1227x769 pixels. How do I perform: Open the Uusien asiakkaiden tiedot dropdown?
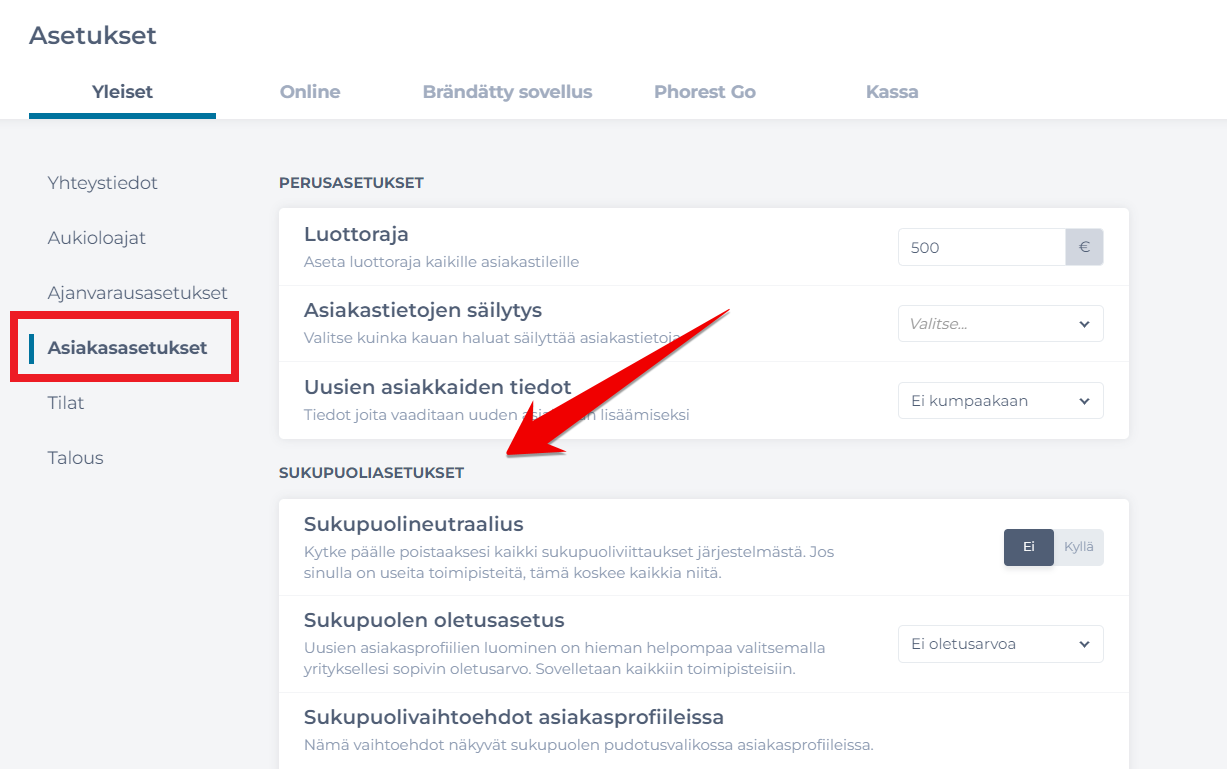pos(1000,400)
